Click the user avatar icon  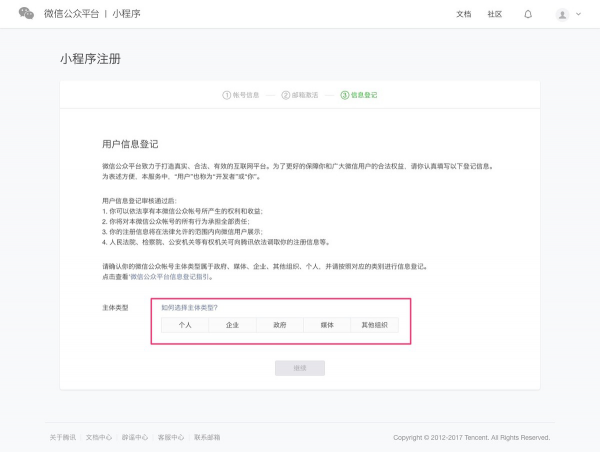[x=563, y=14]
